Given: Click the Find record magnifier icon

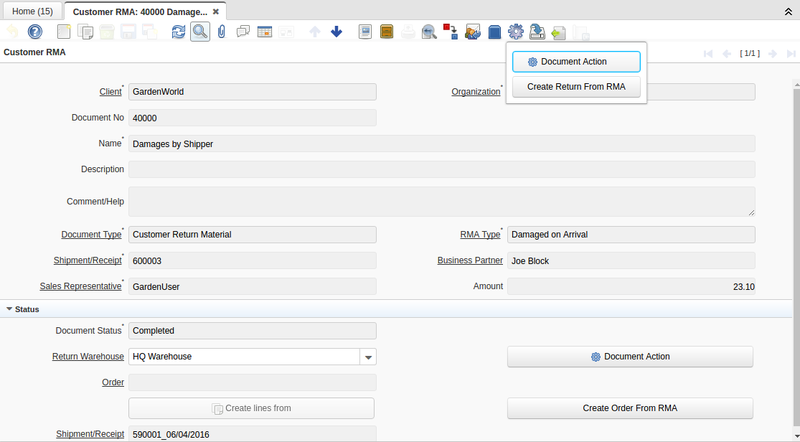Looking at the screenshot, I should [200, 32].
